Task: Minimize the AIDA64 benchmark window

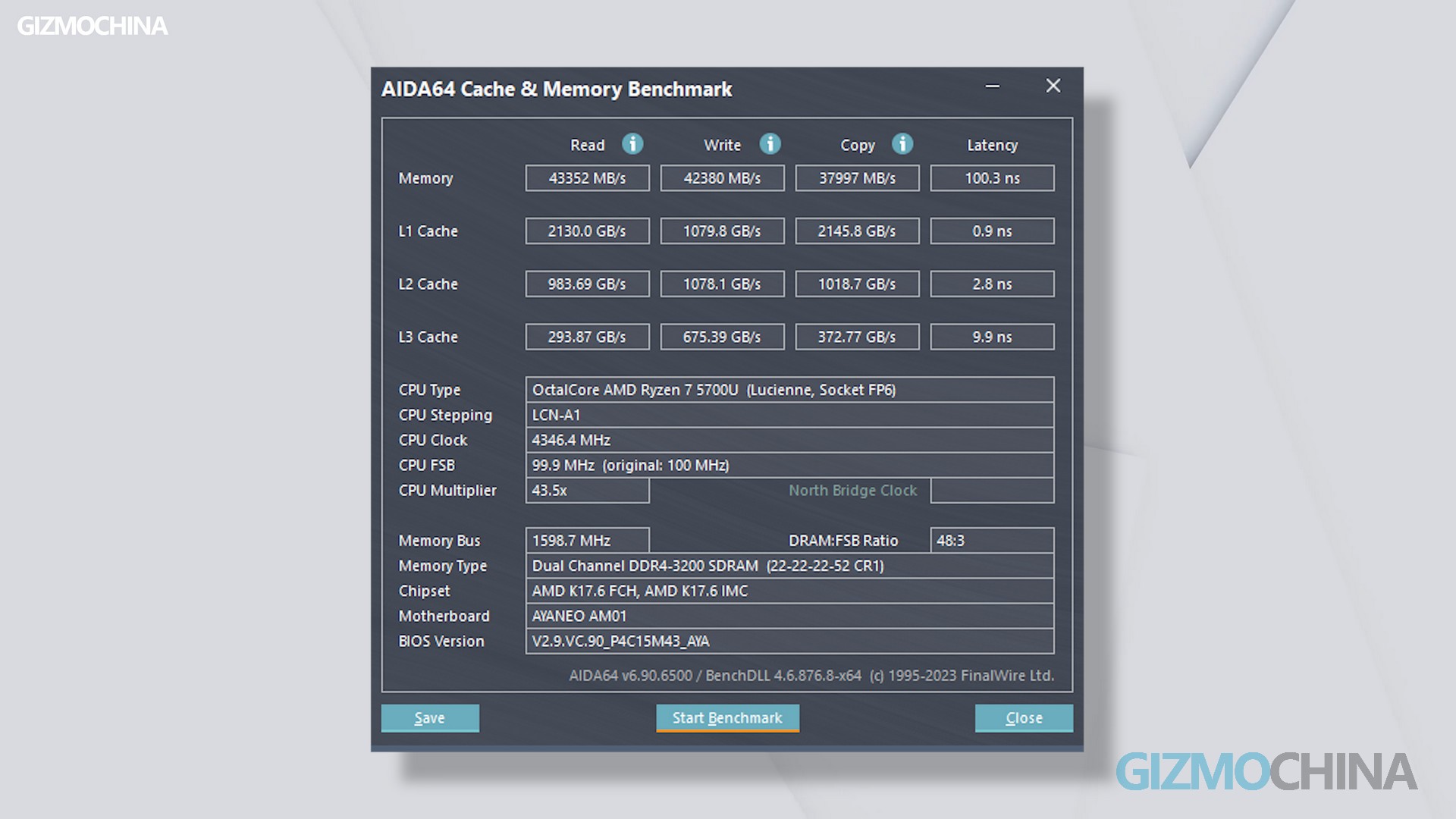Action: tap(992, 86)
